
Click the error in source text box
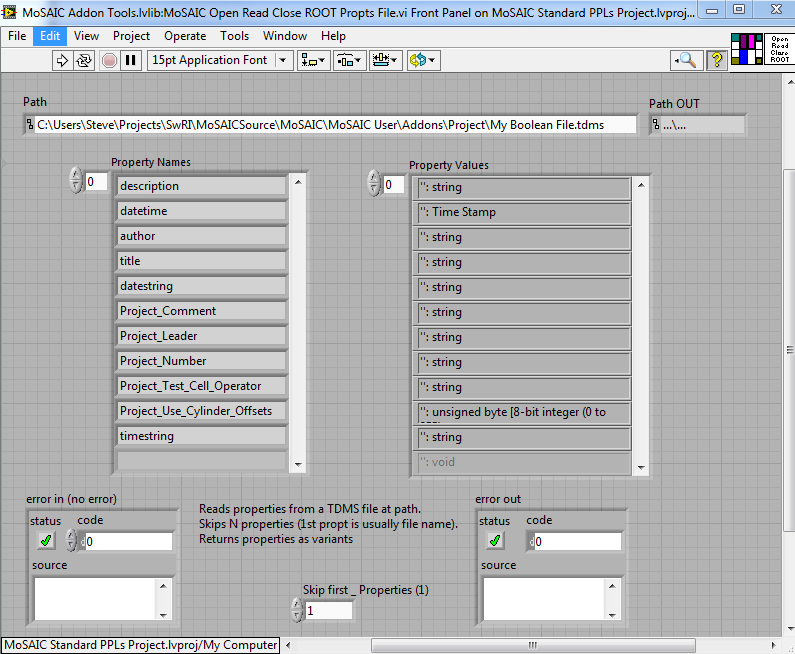point(97,599)
